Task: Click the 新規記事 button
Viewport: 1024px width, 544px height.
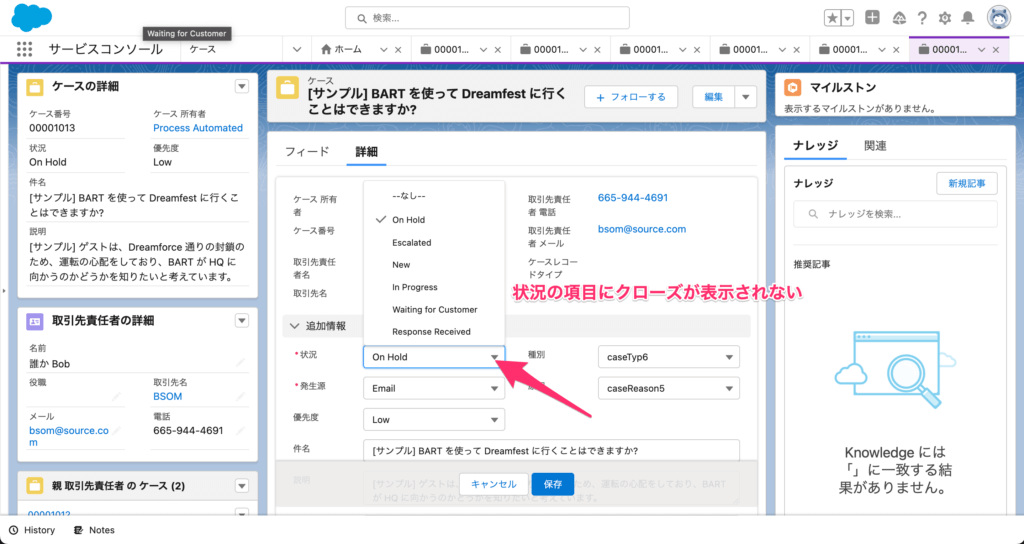Action: pos(967,184)
